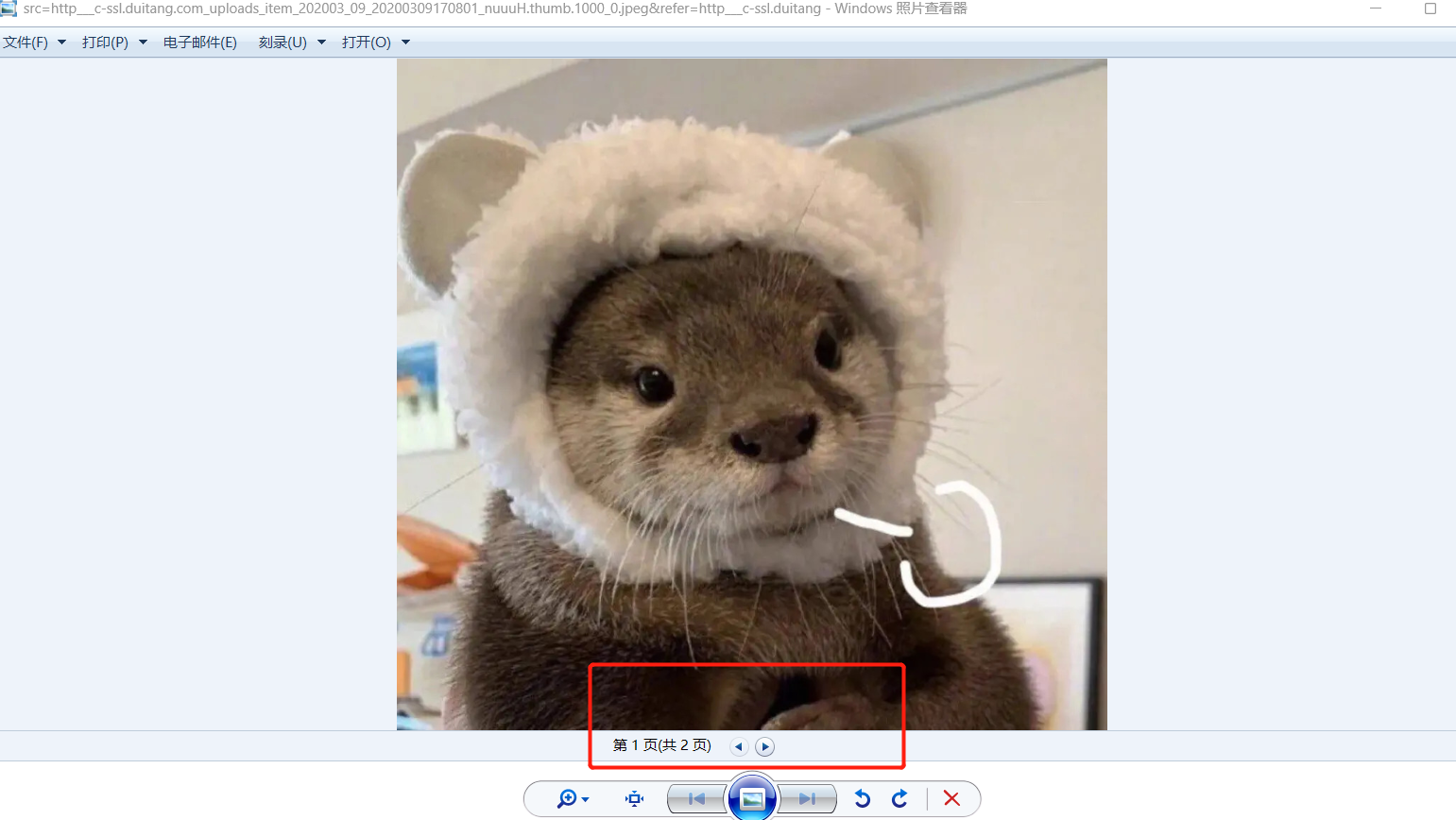Open the 打印(P) menu
1456x820 pixels.
(x=105, y=43)
